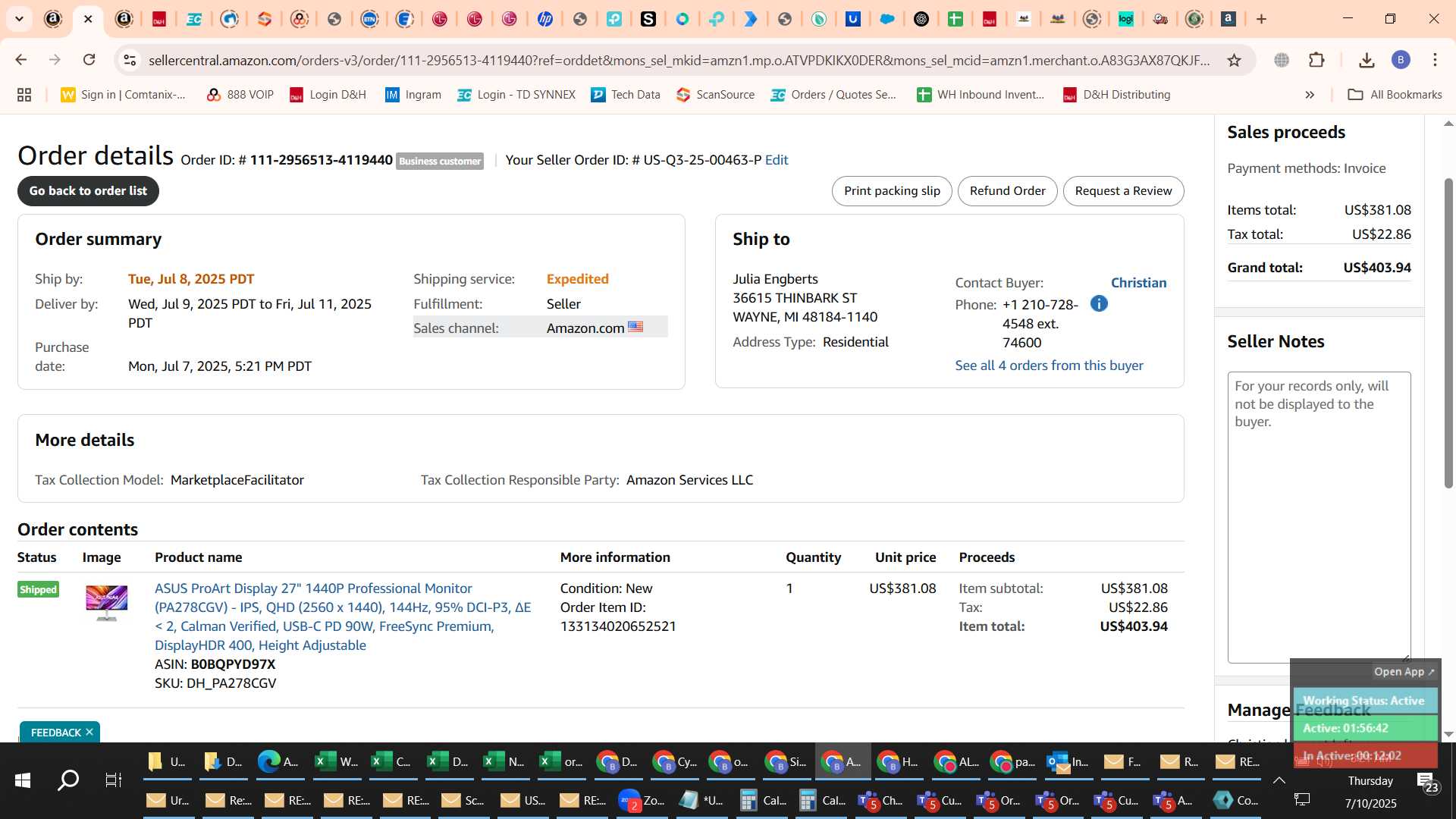The image size is (1456, 819).
Task: Open the Tech Data bookmark
Action: click(626, 95)
